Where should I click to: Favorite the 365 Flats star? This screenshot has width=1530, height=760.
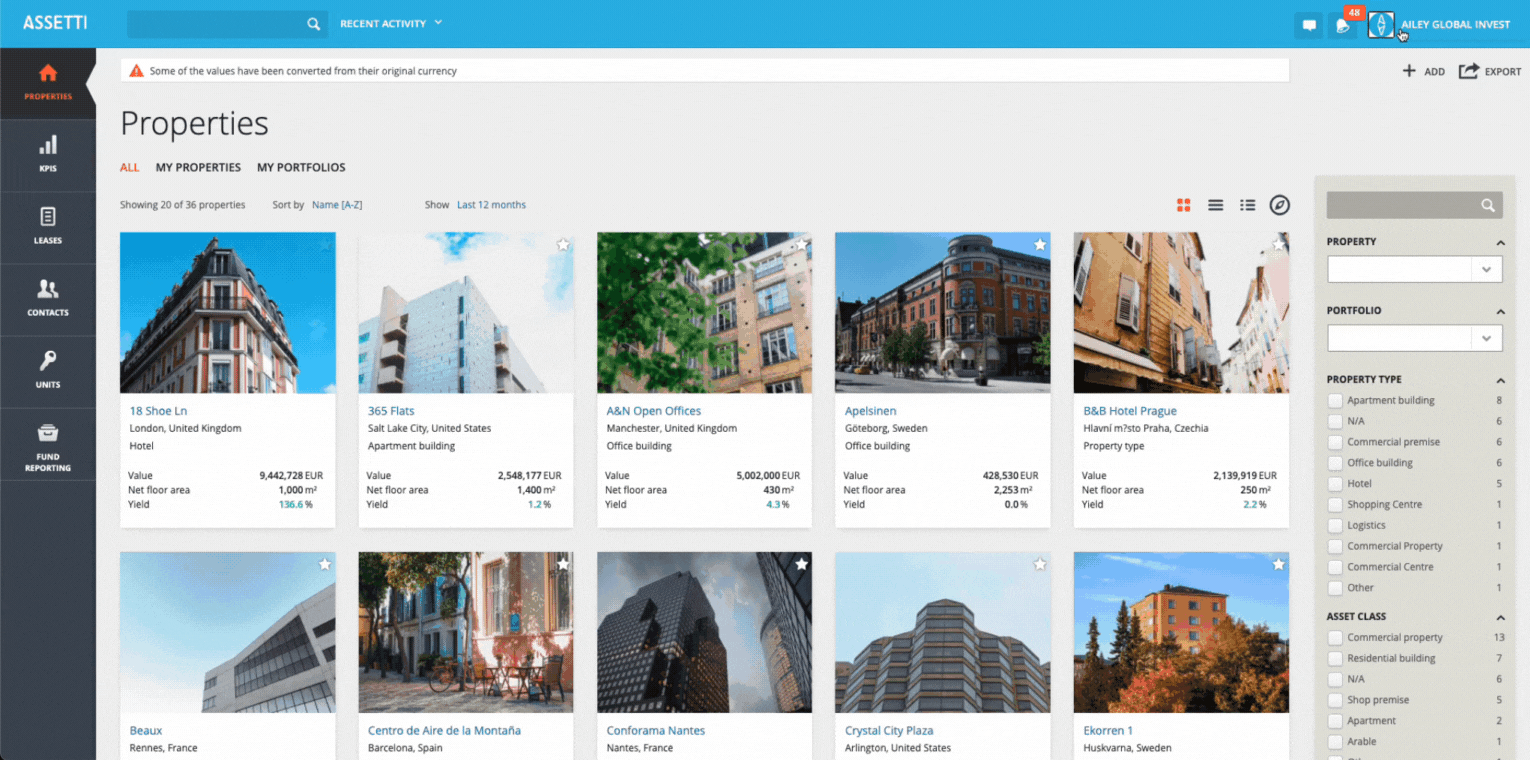563,244
